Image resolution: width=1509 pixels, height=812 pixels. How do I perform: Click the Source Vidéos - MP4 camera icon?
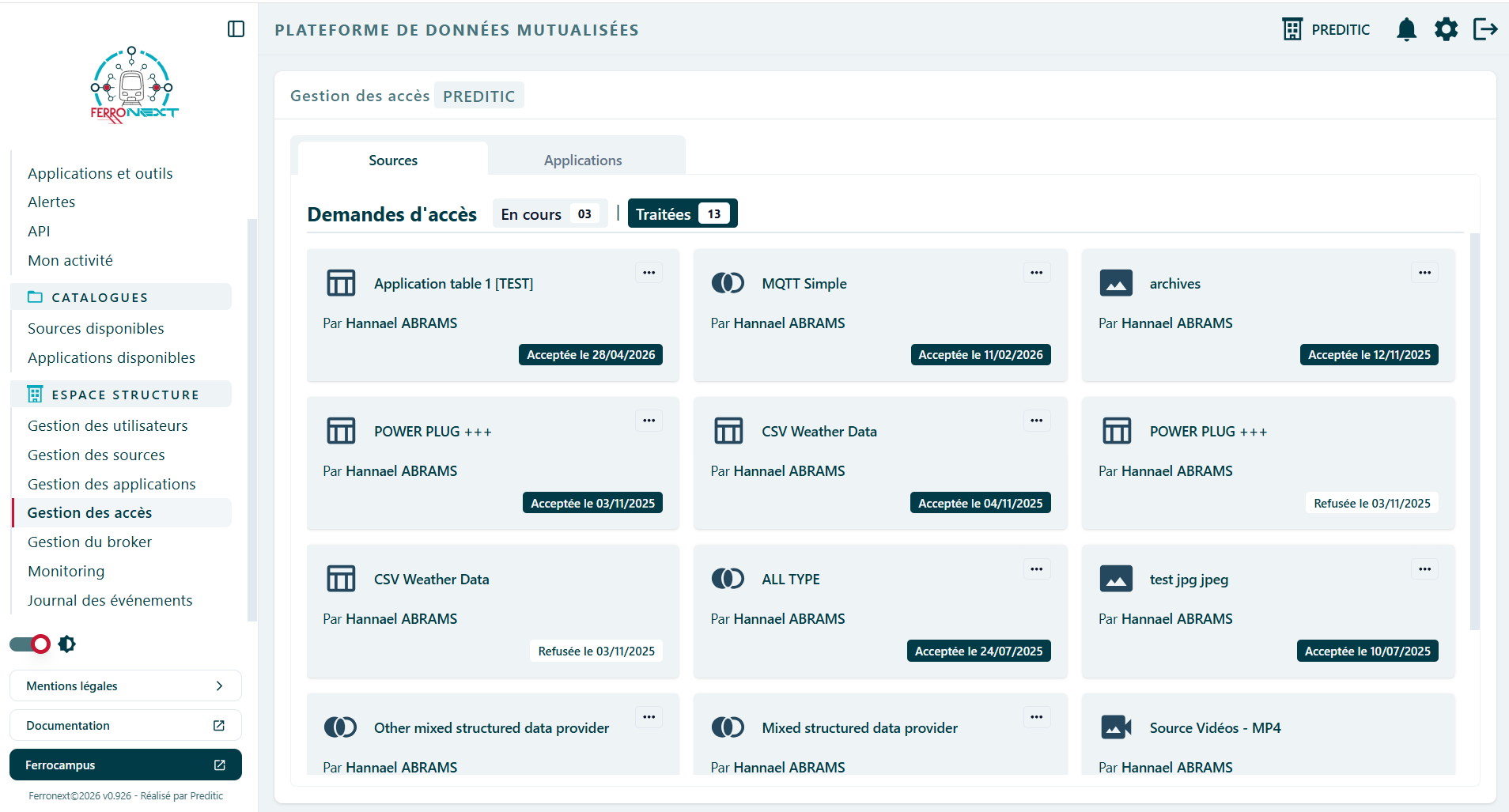click(x=1116, y=727)
